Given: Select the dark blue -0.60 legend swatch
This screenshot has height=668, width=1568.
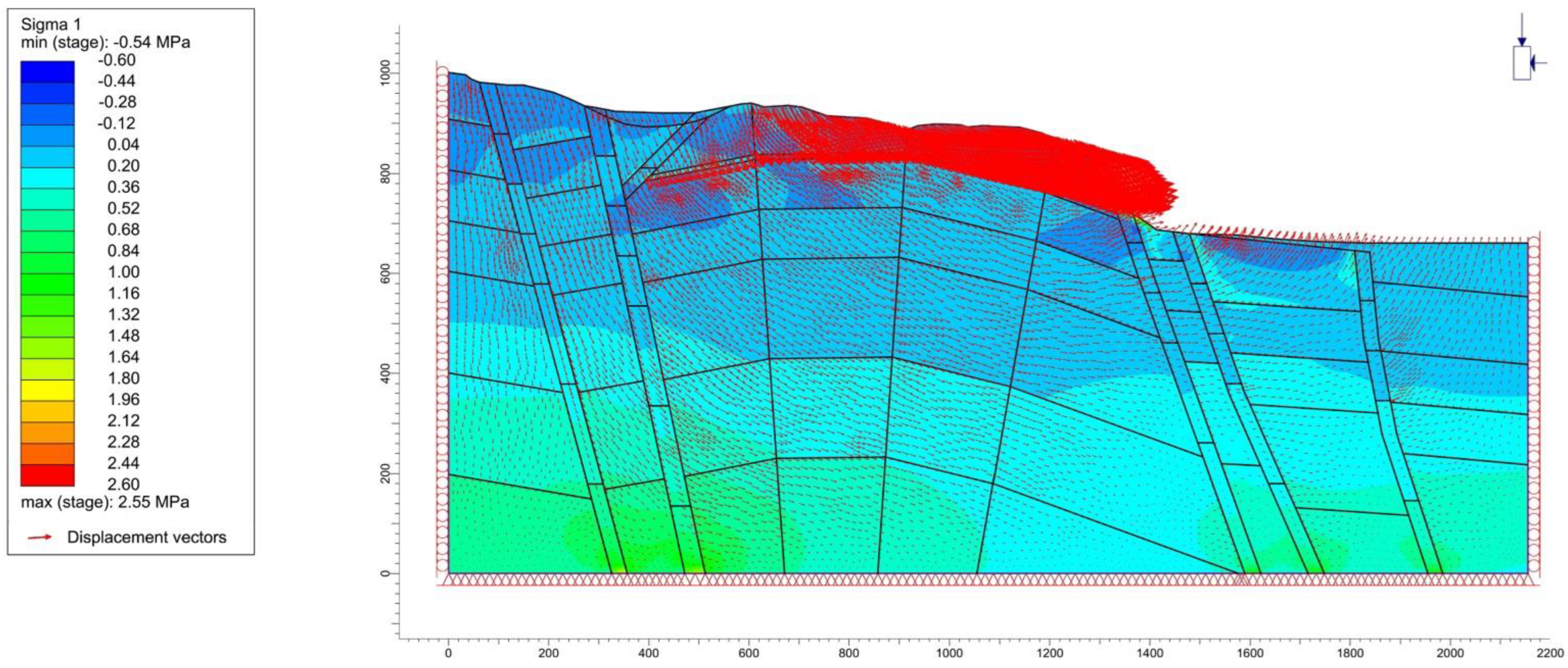Looking at the screenshot, I should pos(47,72).
